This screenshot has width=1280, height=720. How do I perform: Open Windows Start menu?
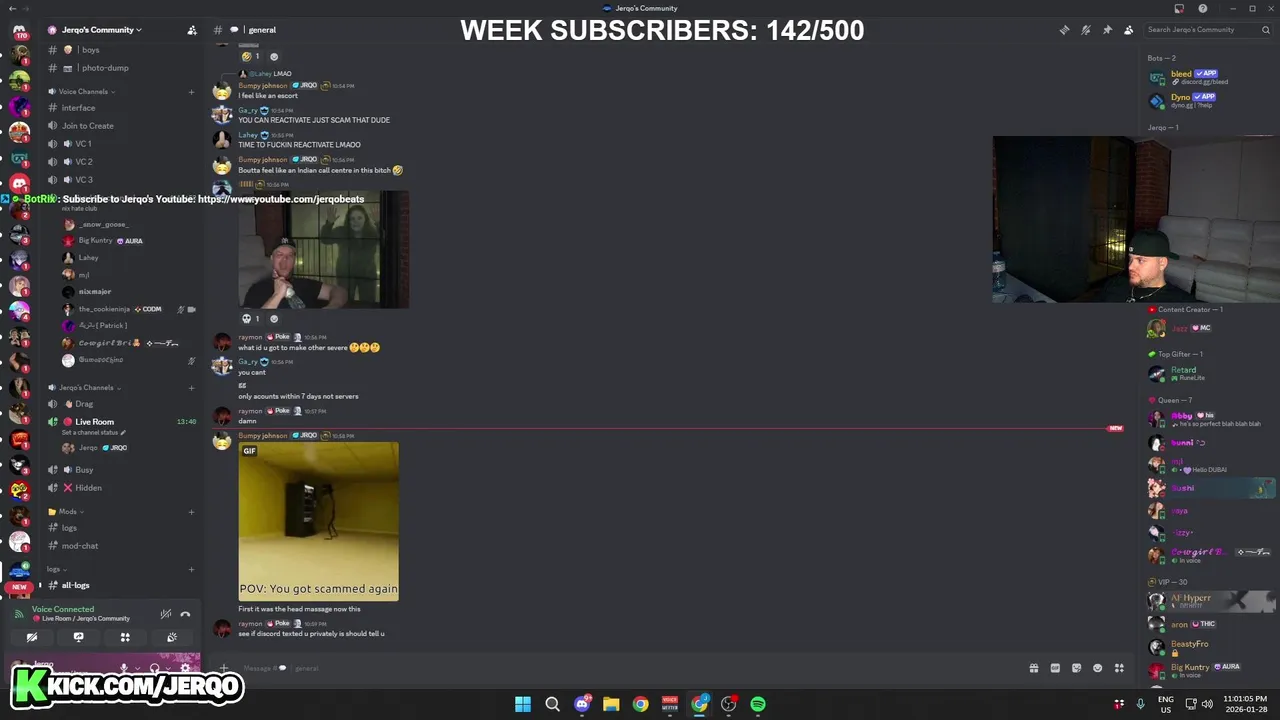(x=523, y=704)
